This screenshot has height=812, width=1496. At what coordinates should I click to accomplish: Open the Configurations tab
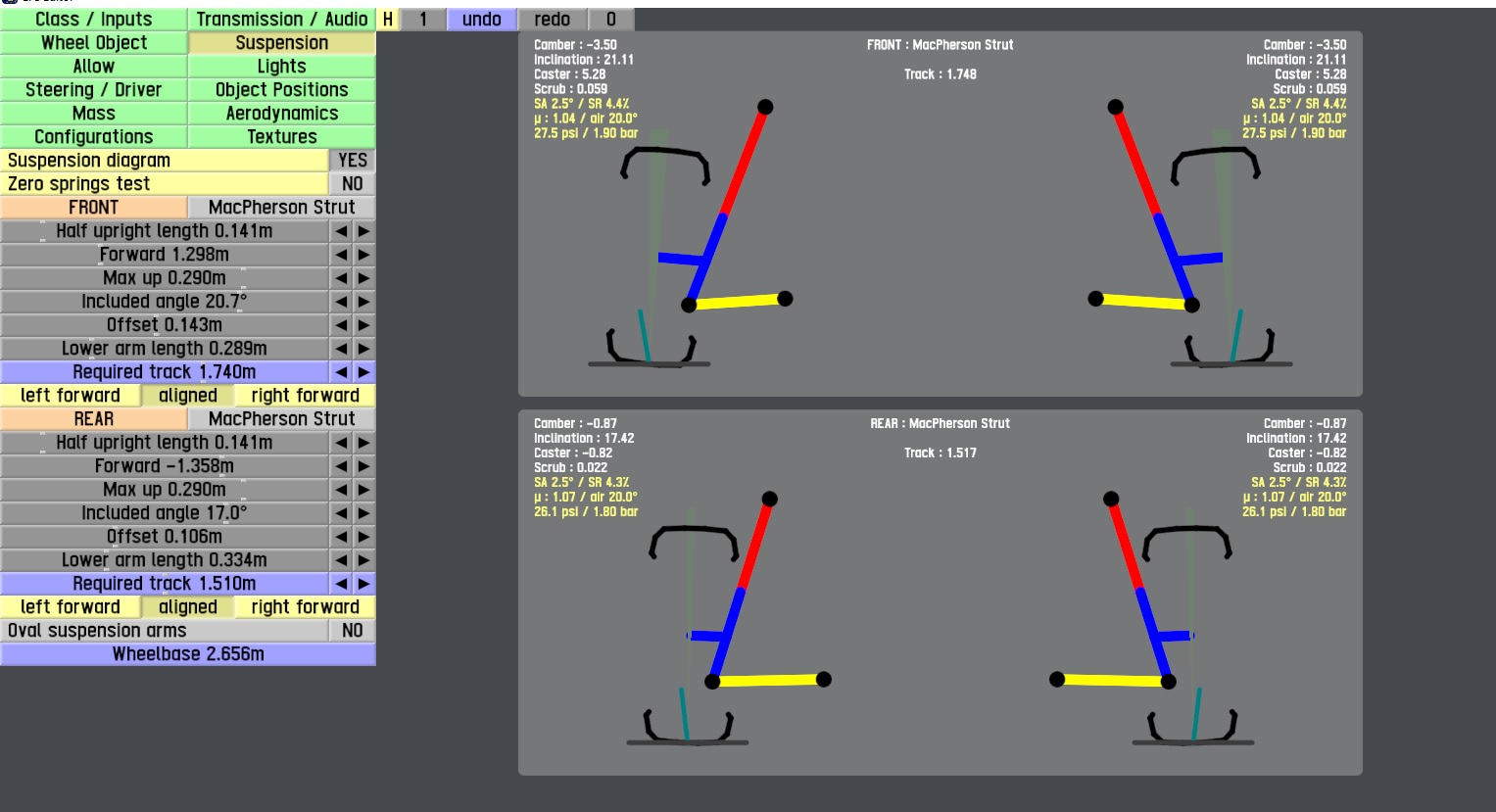pos(94,137)
